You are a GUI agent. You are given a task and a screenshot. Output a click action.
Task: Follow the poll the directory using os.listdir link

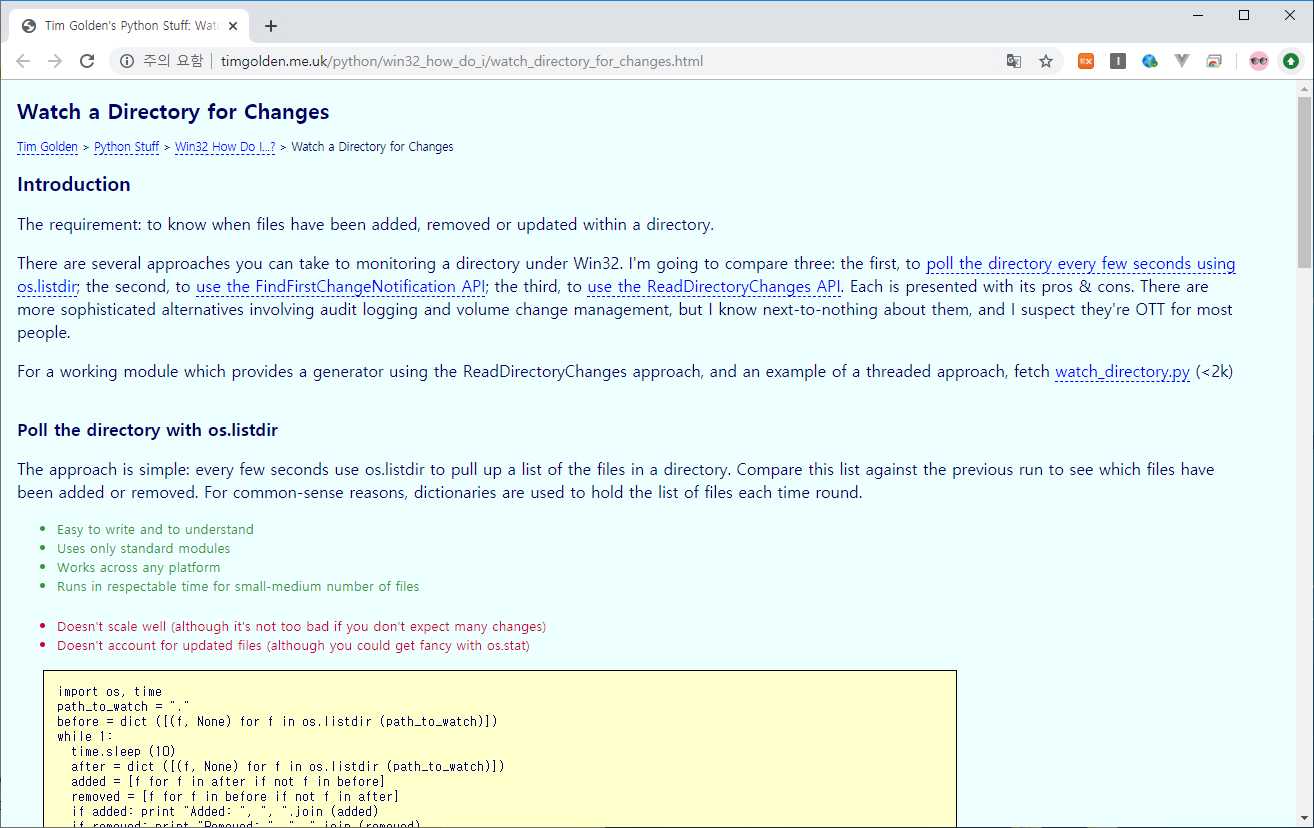click(1081, 264)
